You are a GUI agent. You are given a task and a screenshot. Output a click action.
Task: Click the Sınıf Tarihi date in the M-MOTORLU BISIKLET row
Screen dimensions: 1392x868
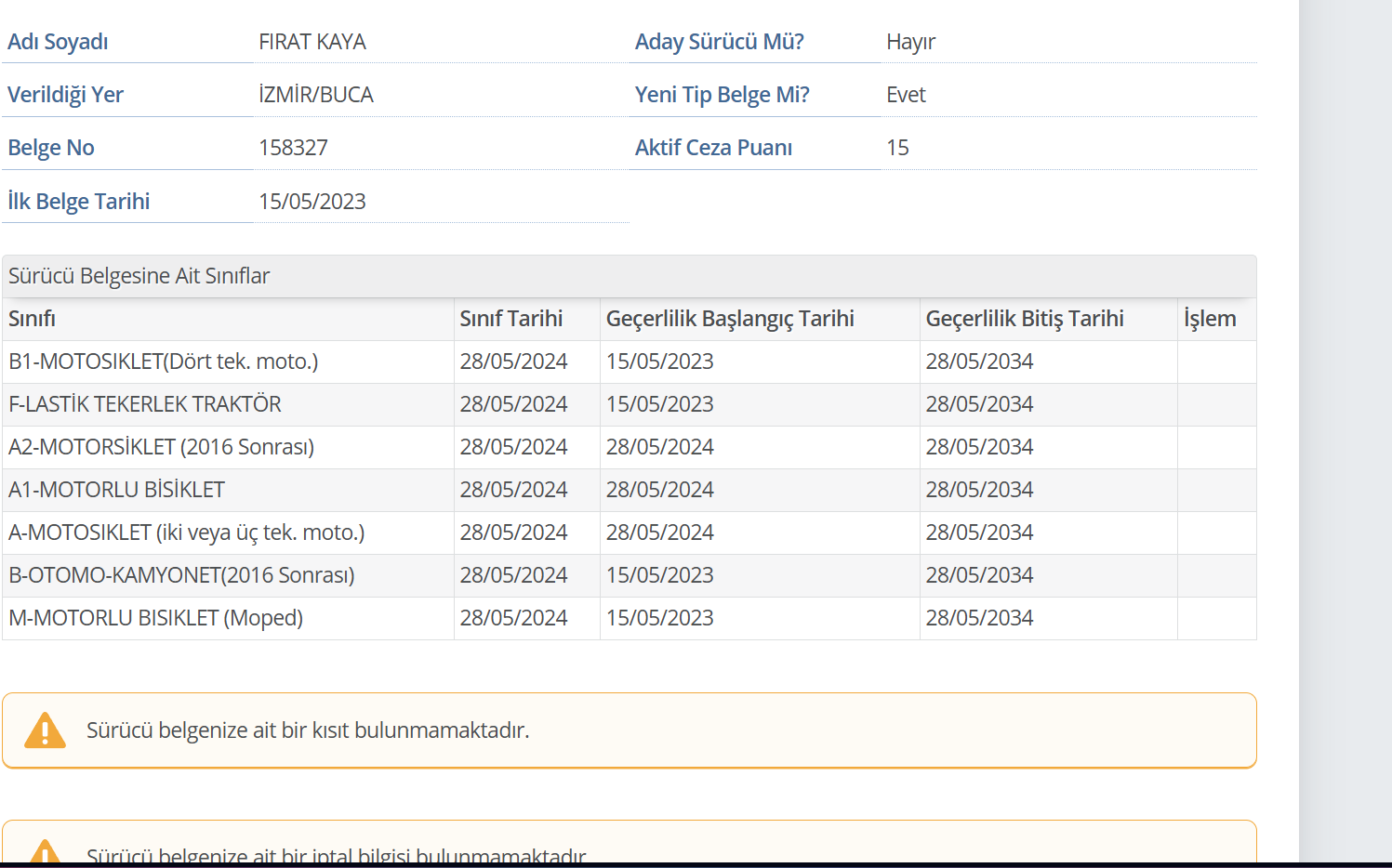click(x=513, y=618)
